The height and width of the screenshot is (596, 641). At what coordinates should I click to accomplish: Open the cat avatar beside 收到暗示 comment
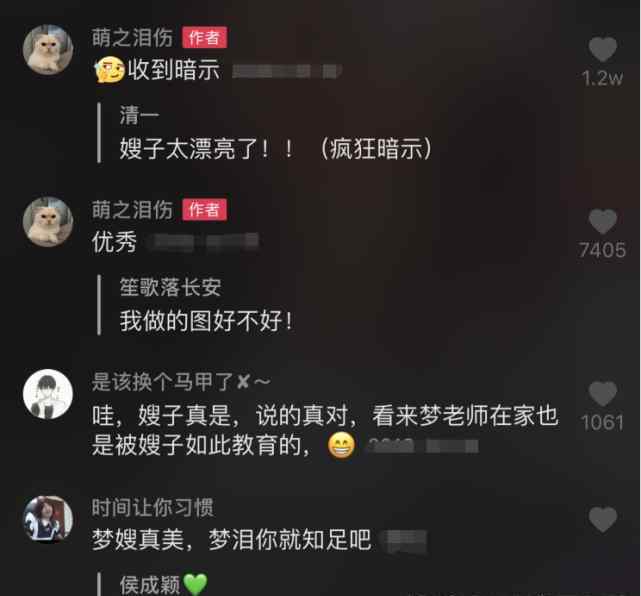tap(48, 49)
